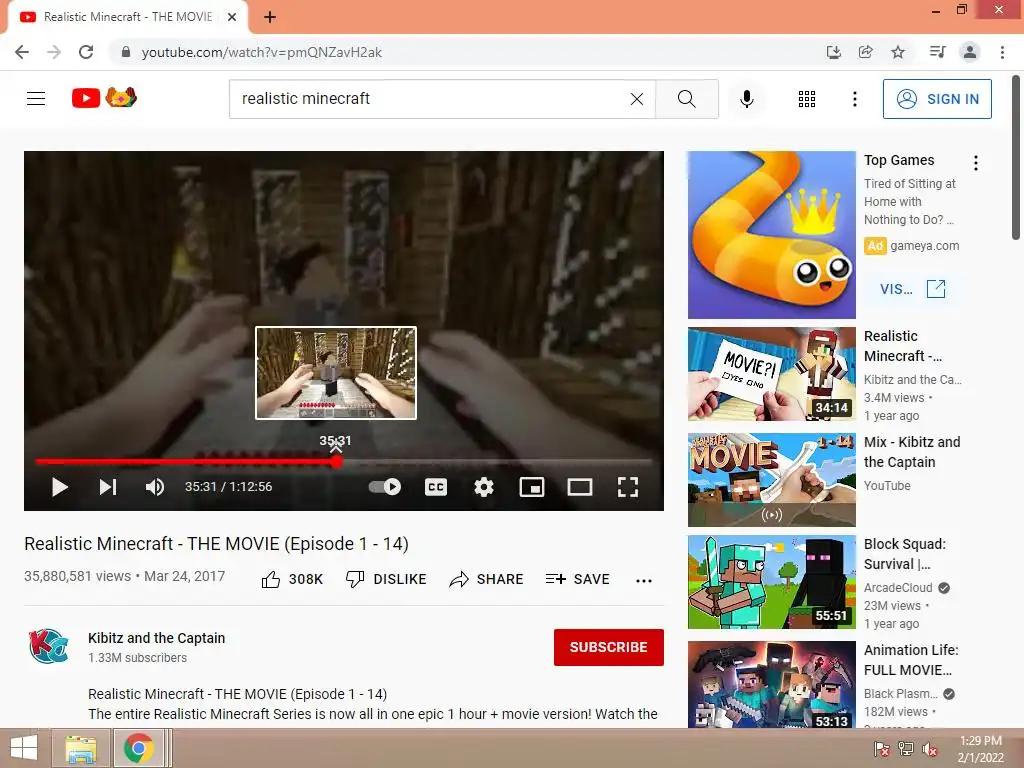Open options menu for Top Games ad
The height and width of the screenshot is (768, 1024).
click(976, 163)
